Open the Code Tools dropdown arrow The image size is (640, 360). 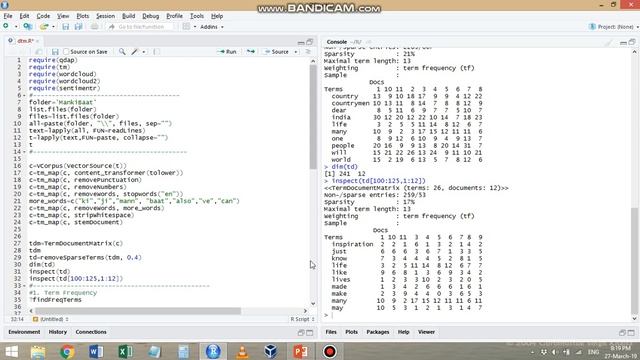tap(144, 52)
